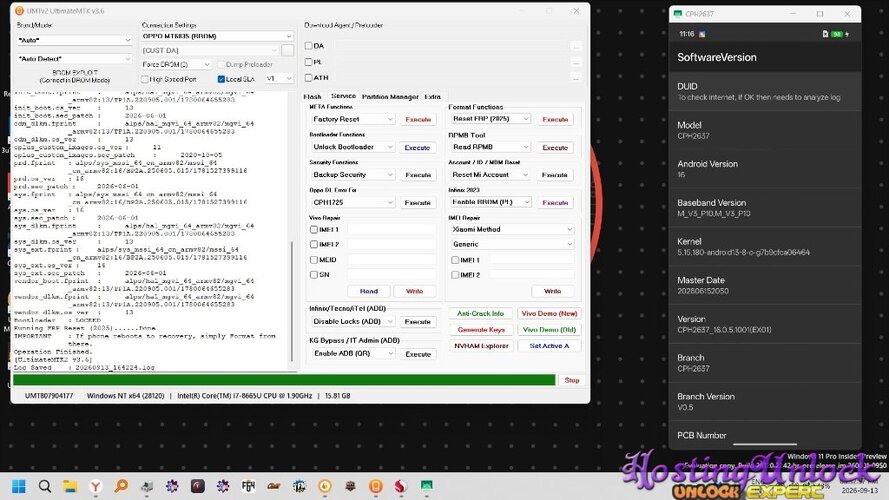Launch Yandex browser from taskbar
The width and height of the screenshot is (889, 500).
pyautogui.click(x=96, y=486)
